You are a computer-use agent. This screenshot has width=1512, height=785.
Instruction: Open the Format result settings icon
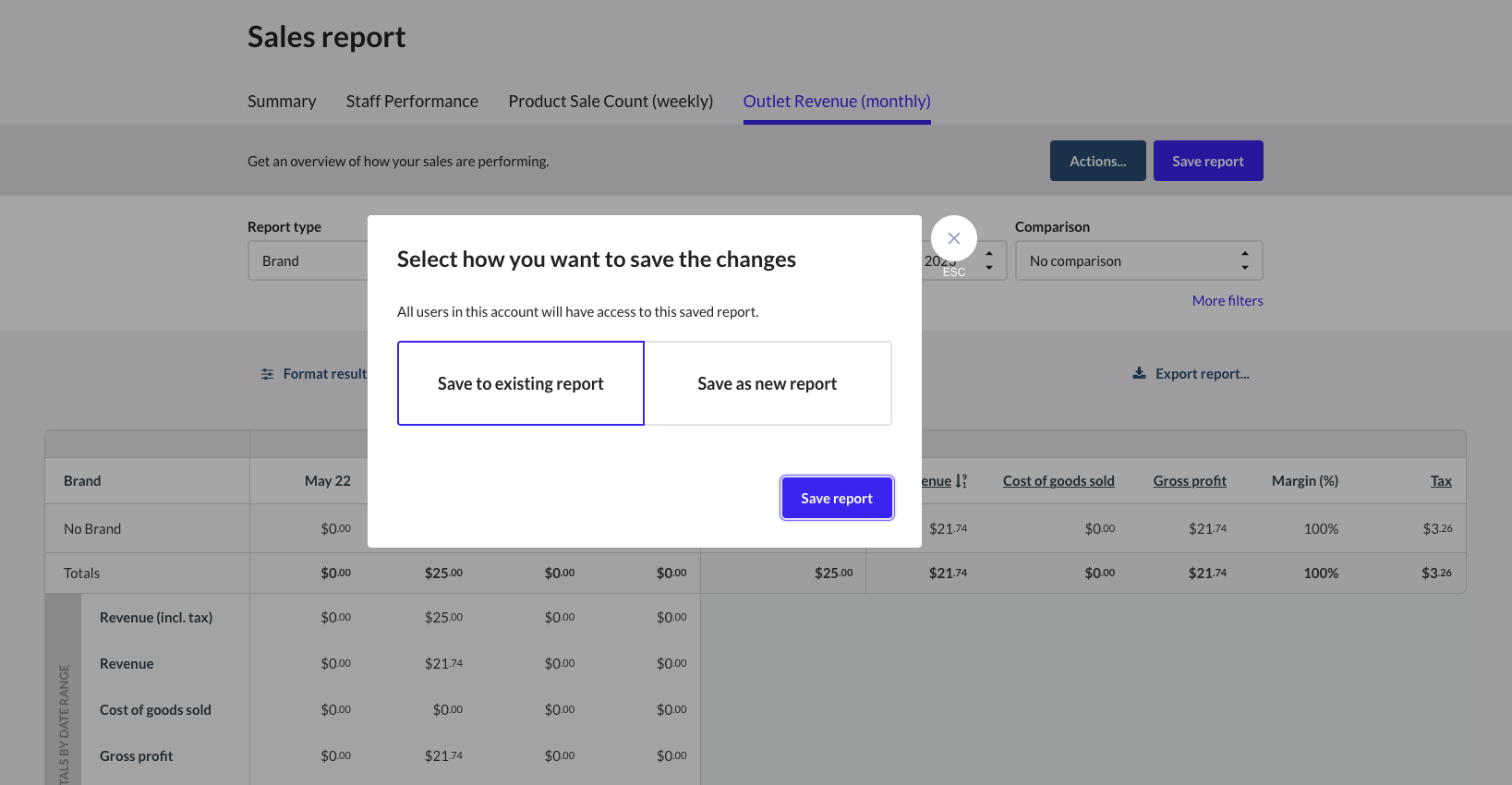(x=268, y=373)
